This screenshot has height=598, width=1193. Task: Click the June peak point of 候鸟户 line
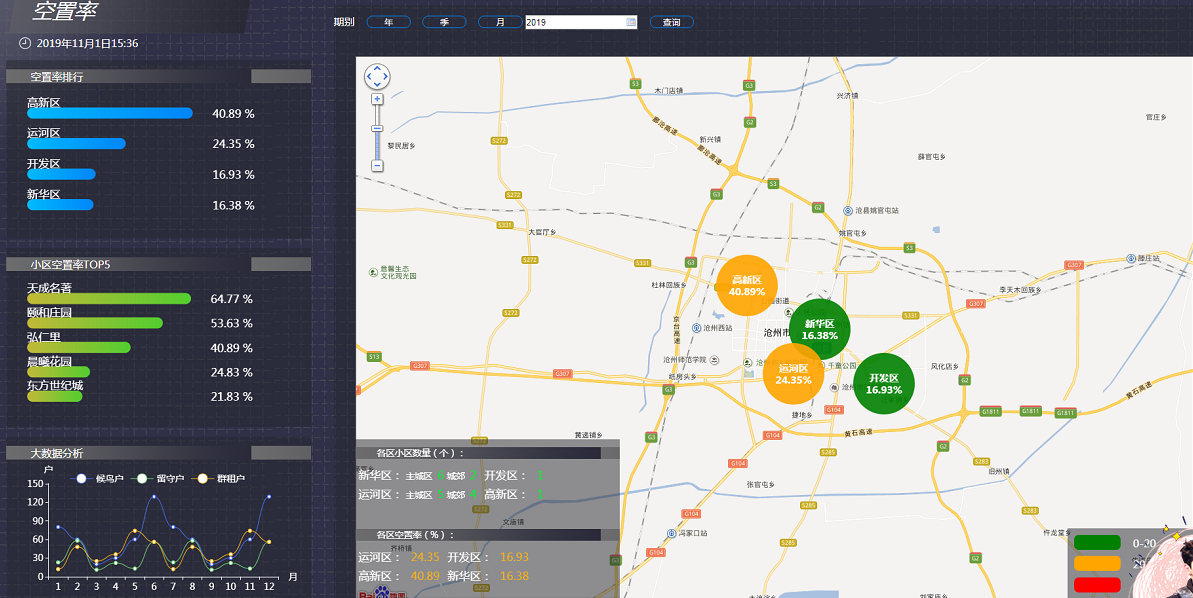pyautogui.click(x=154, y=497)
